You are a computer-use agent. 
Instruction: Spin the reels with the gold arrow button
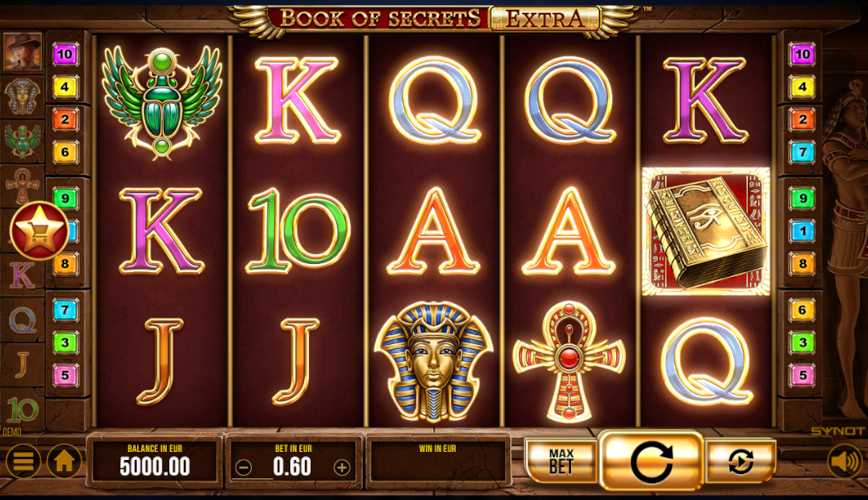coord(651,461)
